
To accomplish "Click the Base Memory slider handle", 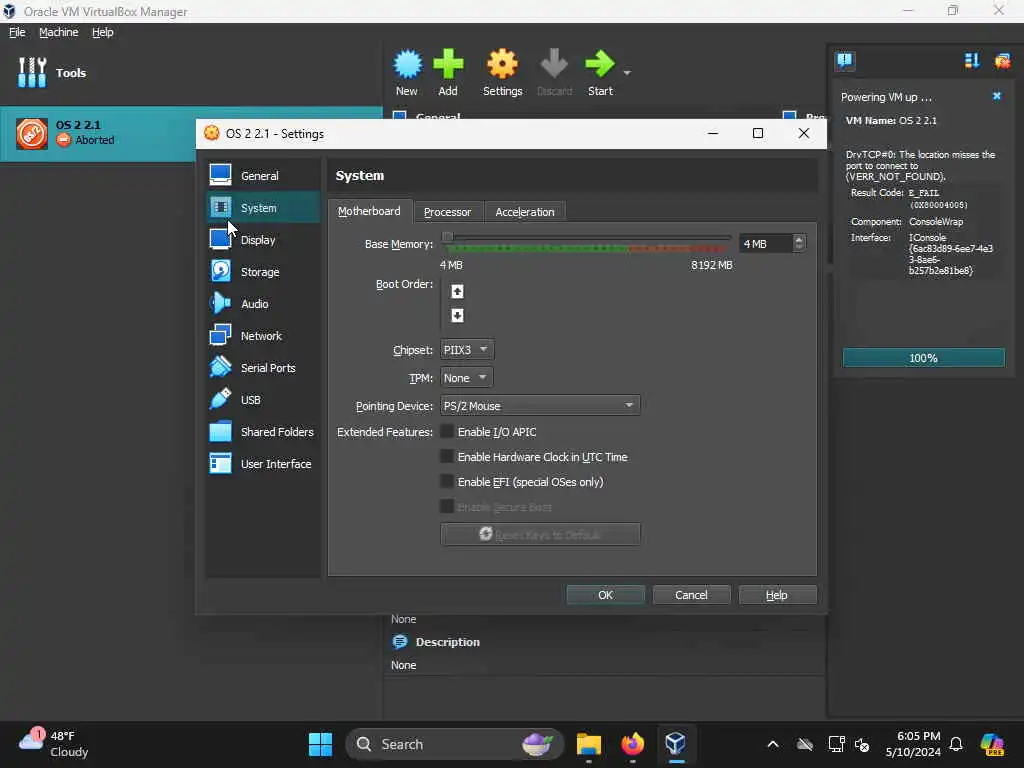I will tap(447, 237).
